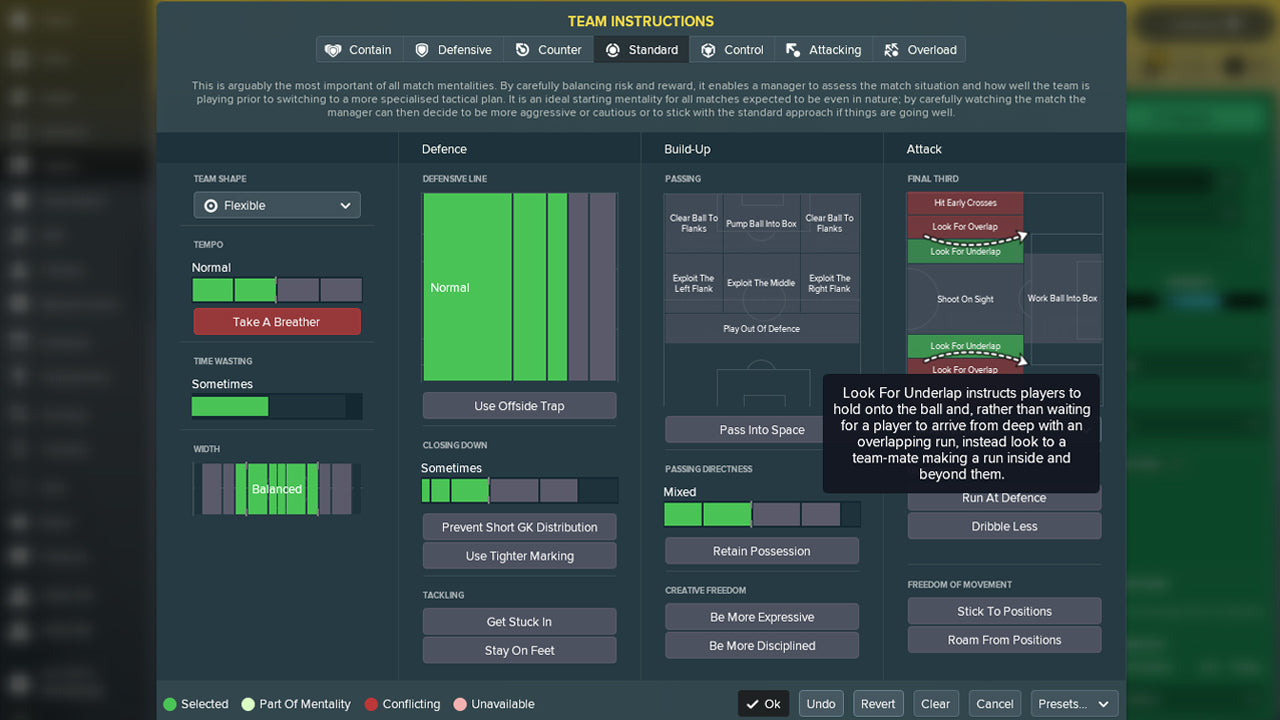The image size is (1280, 720).
Task: Select Work Ball Into Box on the pitch diagram
Action: (x=1063, y=298)
